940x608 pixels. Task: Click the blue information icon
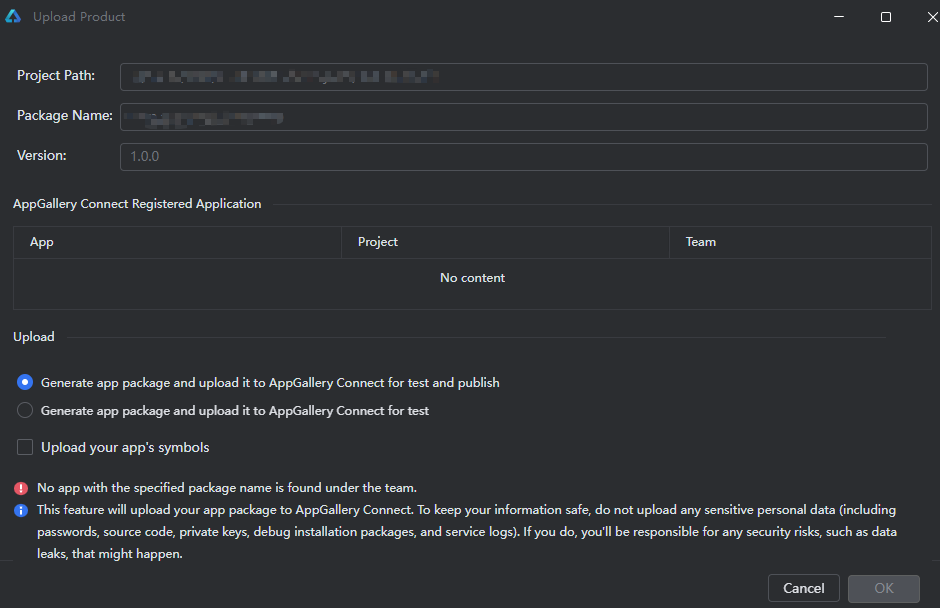[x=21, y=510]
